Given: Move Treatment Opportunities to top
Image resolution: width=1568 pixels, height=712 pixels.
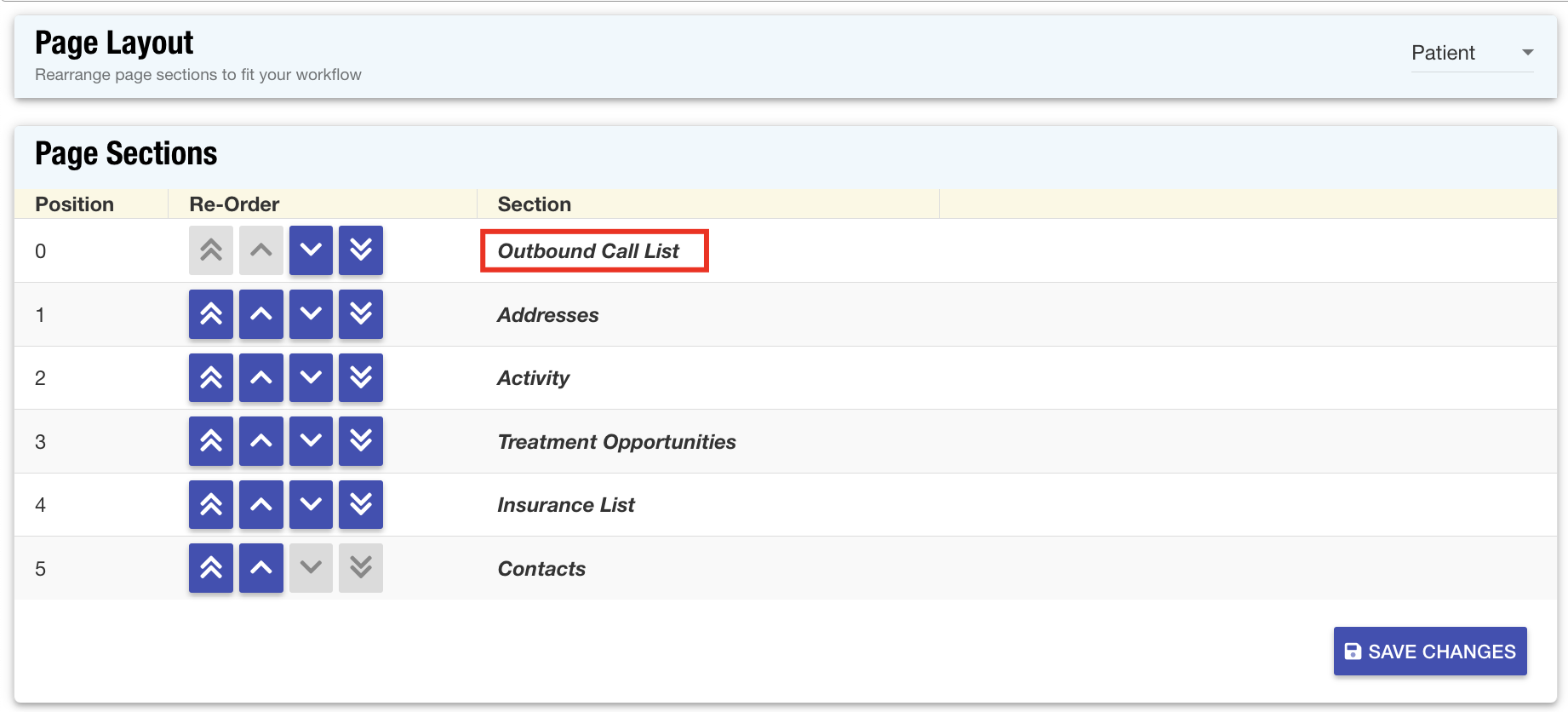Looking at the screenshot, I should [x=211, y=441].
